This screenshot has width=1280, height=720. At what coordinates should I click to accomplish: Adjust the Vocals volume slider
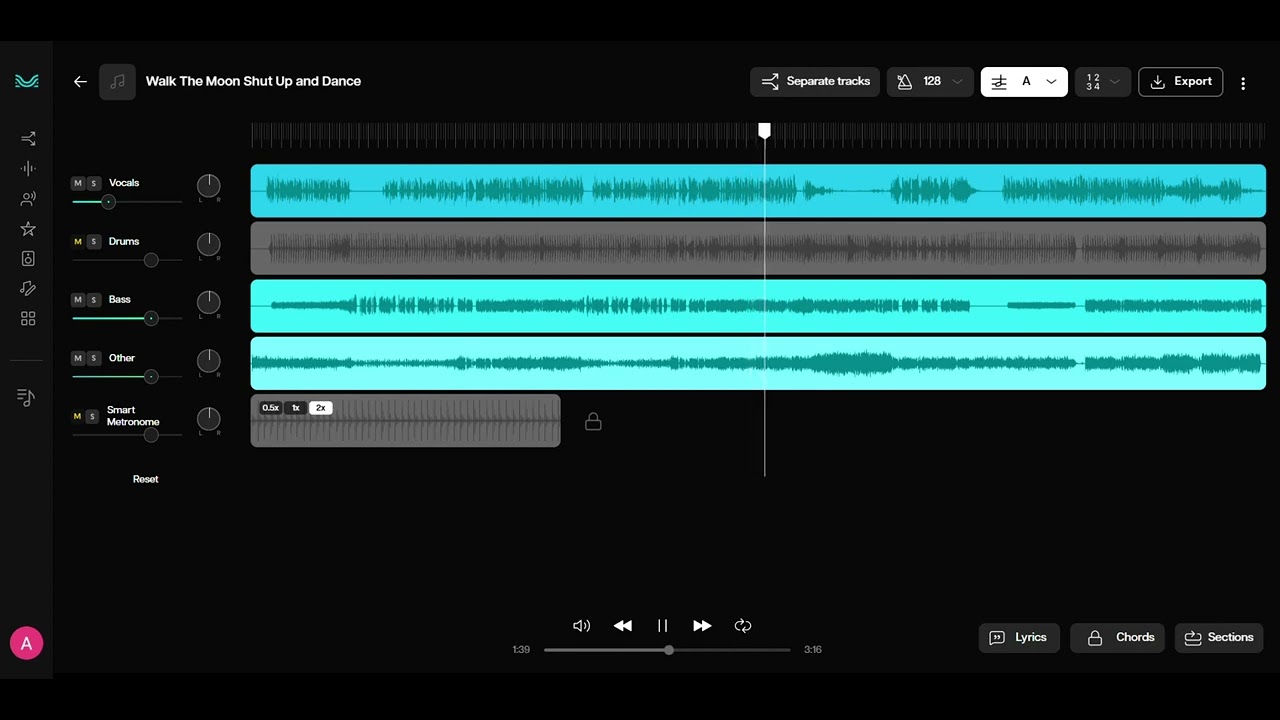pyautogui.click(x=127, y=202)
